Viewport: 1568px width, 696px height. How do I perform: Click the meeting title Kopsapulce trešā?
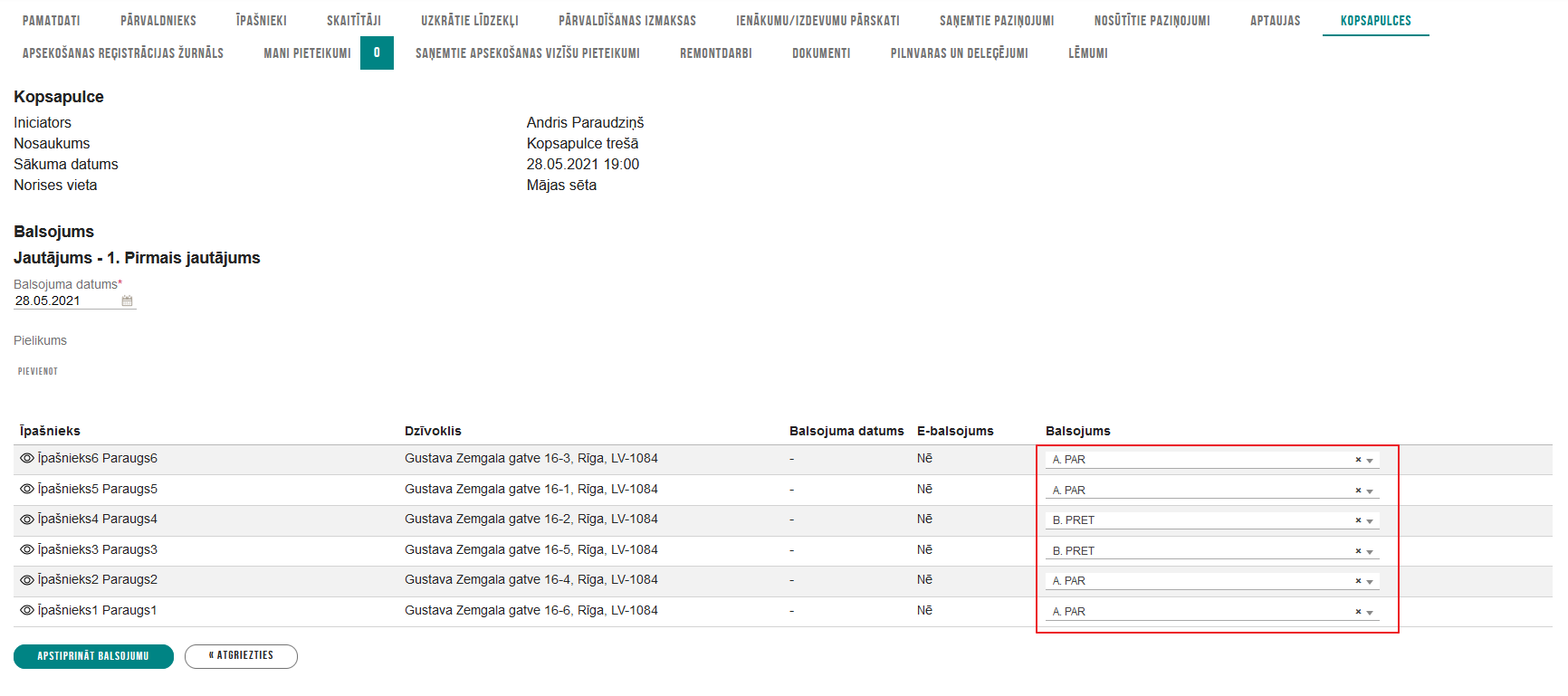583,143
